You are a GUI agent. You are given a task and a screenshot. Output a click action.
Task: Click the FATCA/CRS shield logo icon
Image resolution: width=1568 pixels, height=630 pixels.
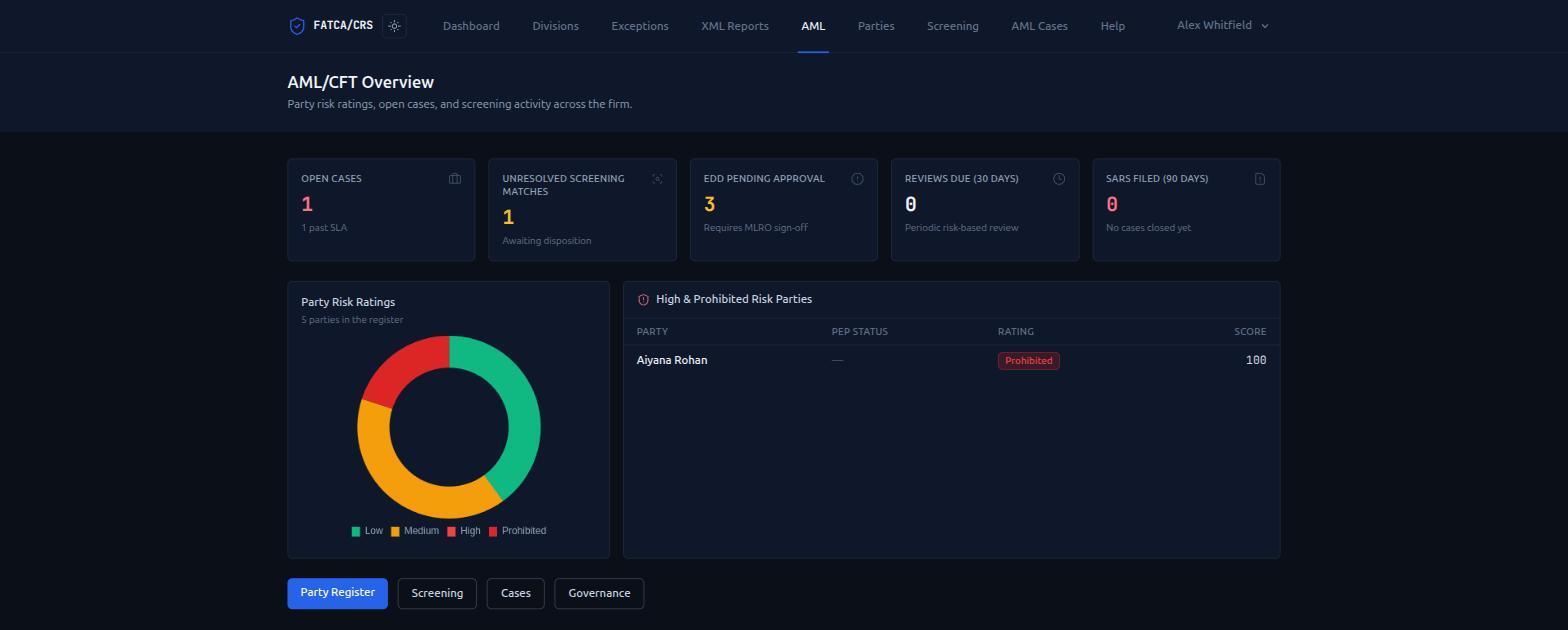(297, 26)
